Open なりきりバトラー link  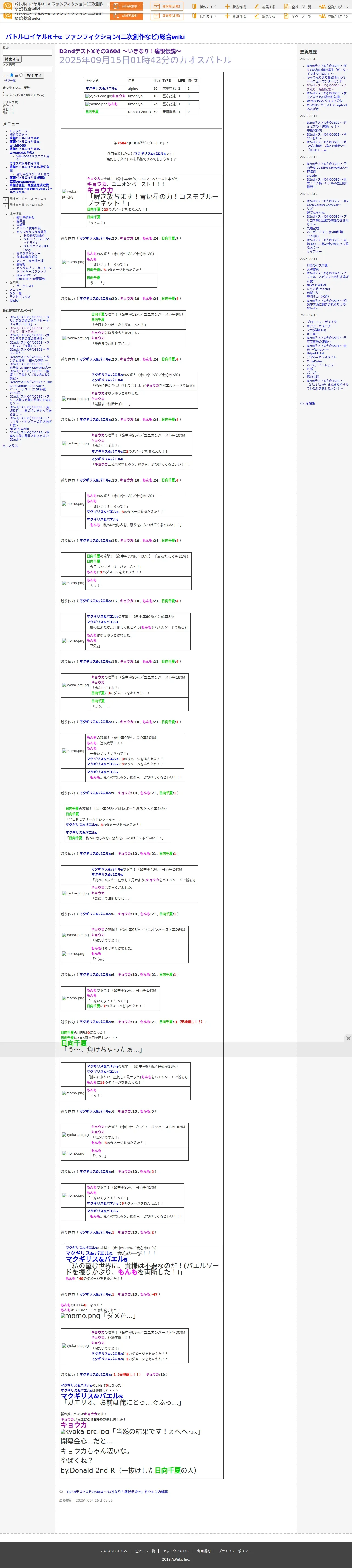click(29, 253)
